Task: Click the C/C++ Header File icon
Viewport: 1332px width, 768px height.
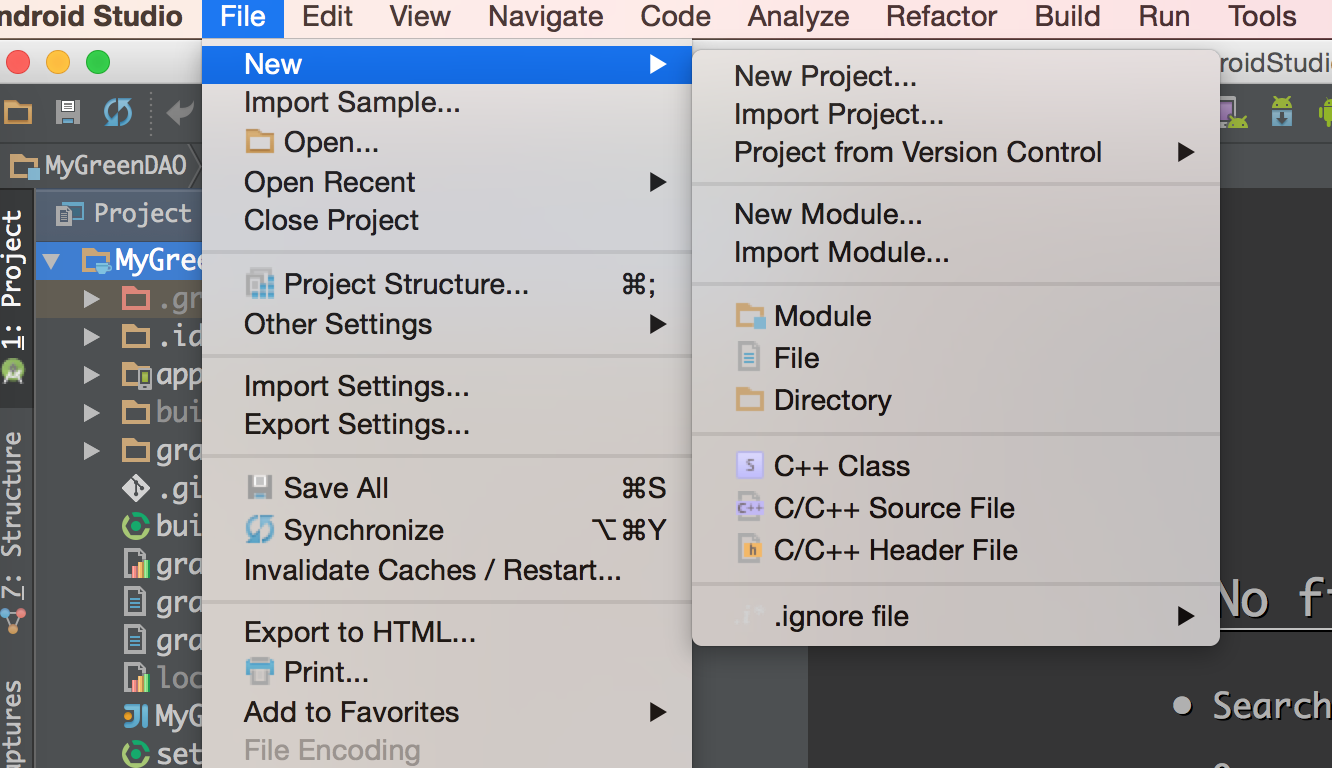Action: [x=749, y=550]
